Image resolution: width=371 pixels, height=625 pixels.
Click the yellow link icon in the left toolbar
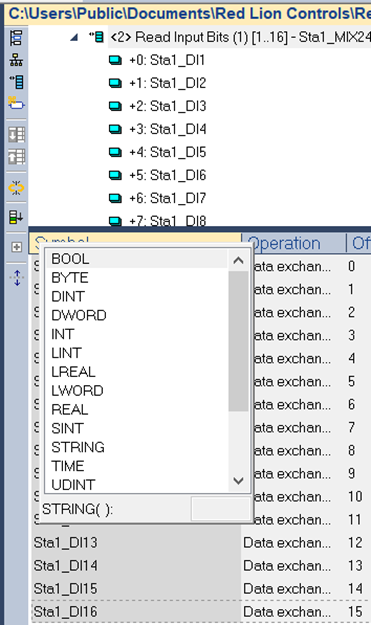16,187
